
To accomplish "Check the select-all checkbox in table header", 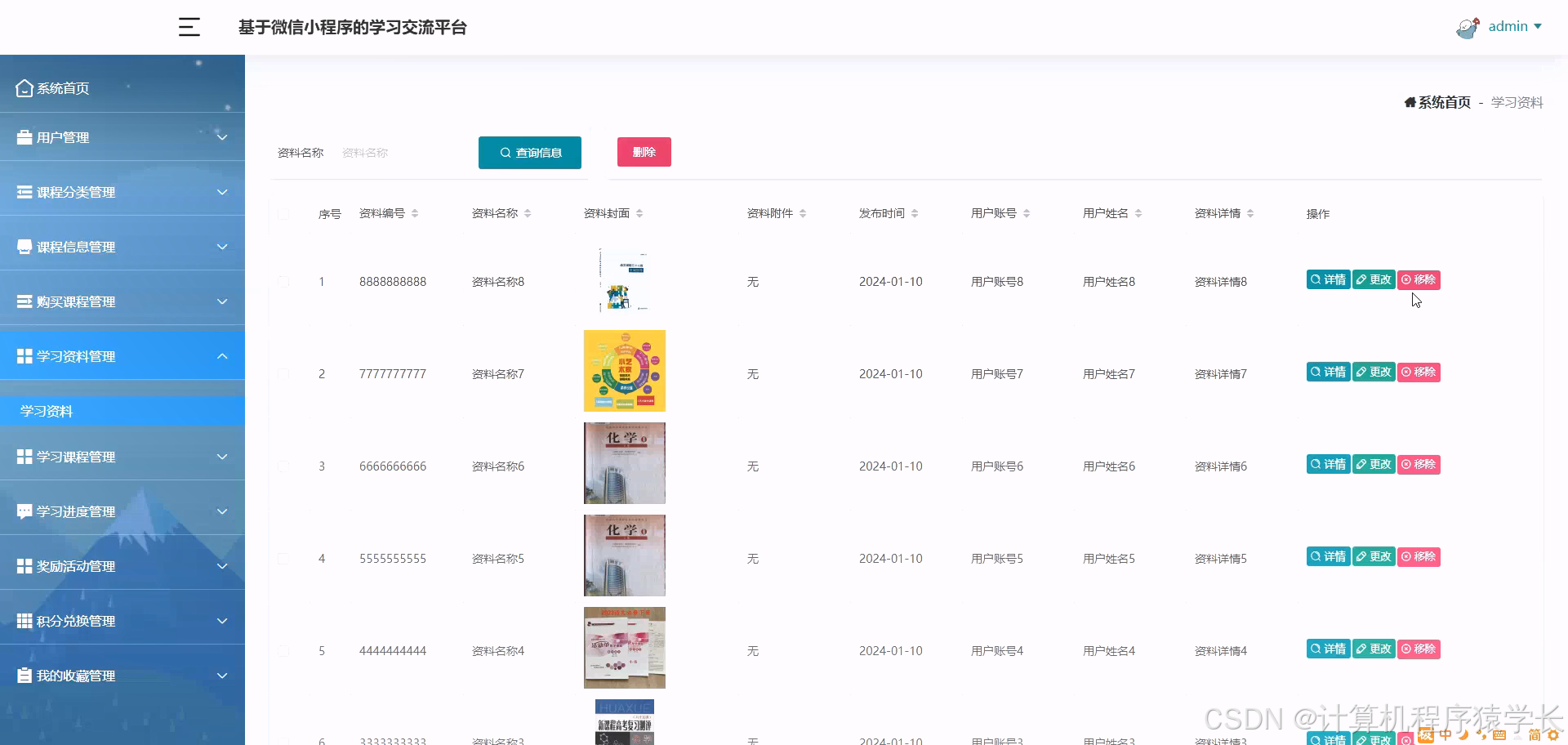I will click(x=284, y=213).
